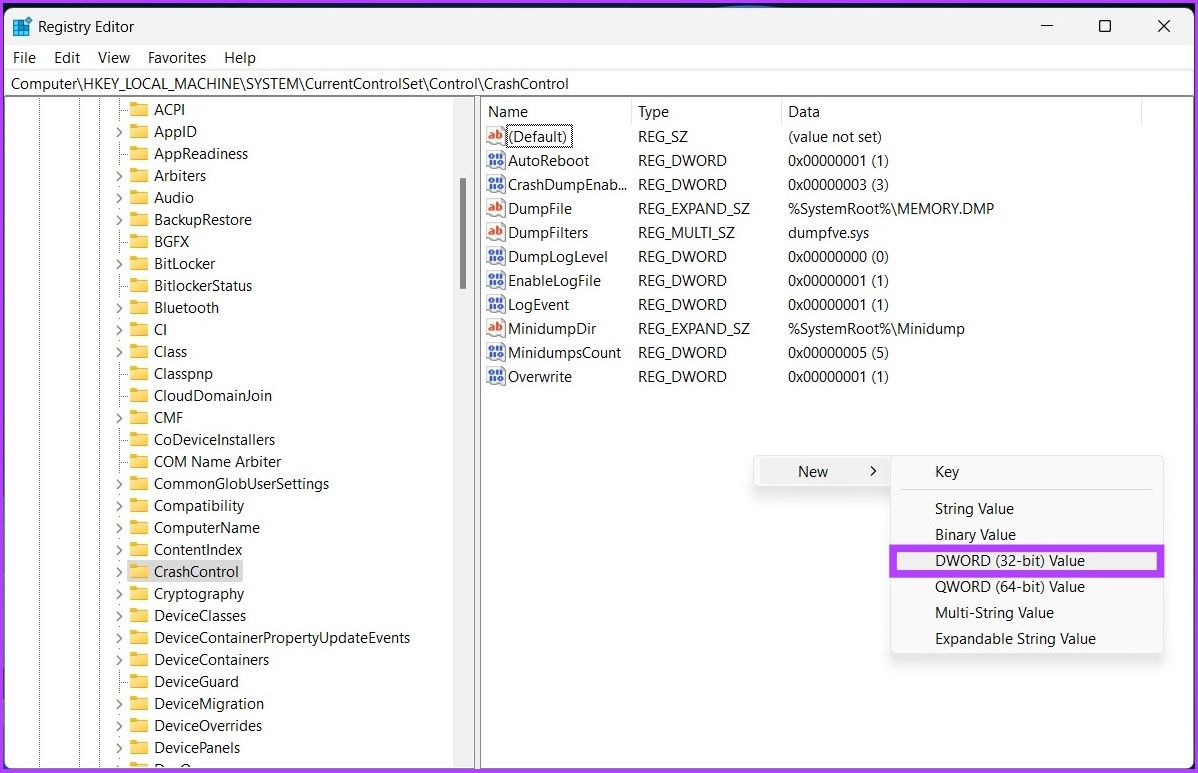
Task: Select the LogEvent DWORD value icon
Action: tap(496, 305)
